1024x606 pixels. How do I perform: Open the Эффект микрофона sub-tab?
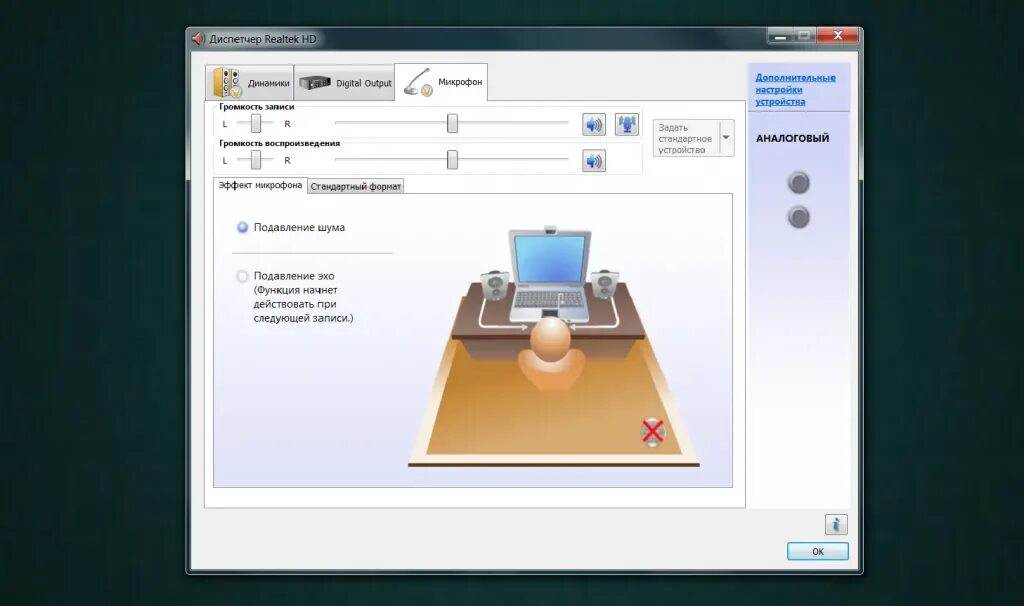[x=260, y=185]
